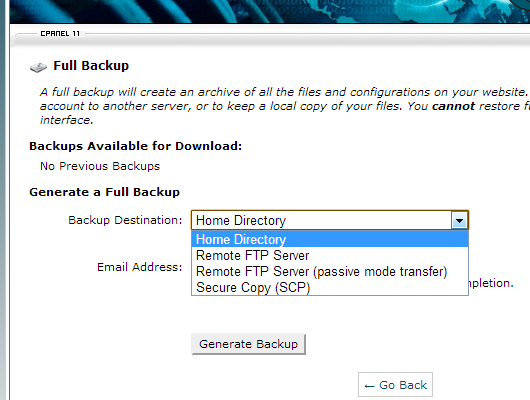Click the Generate a Full Backup heading

[104, 192]
